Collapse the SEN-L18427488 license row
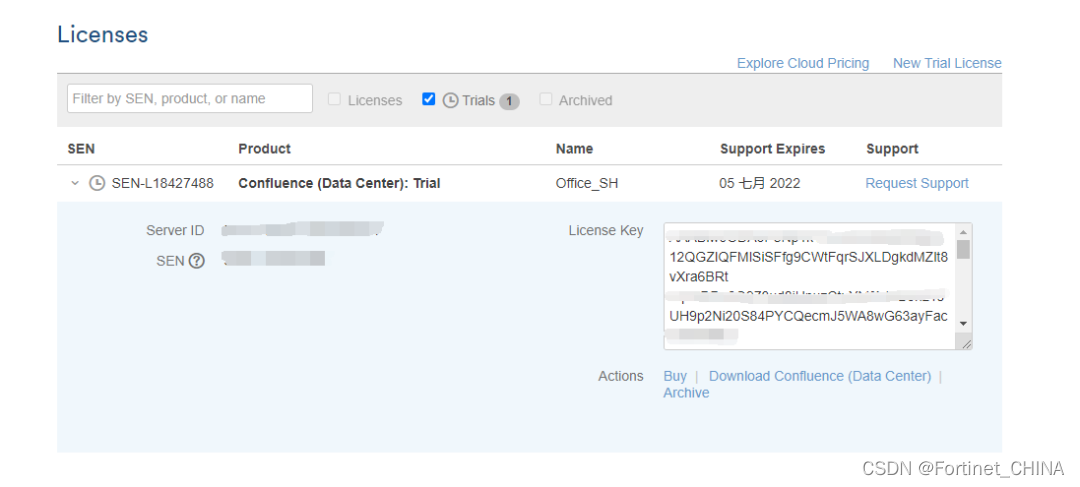Screen dimensions: 1080x487 click(x=75, y=183)
